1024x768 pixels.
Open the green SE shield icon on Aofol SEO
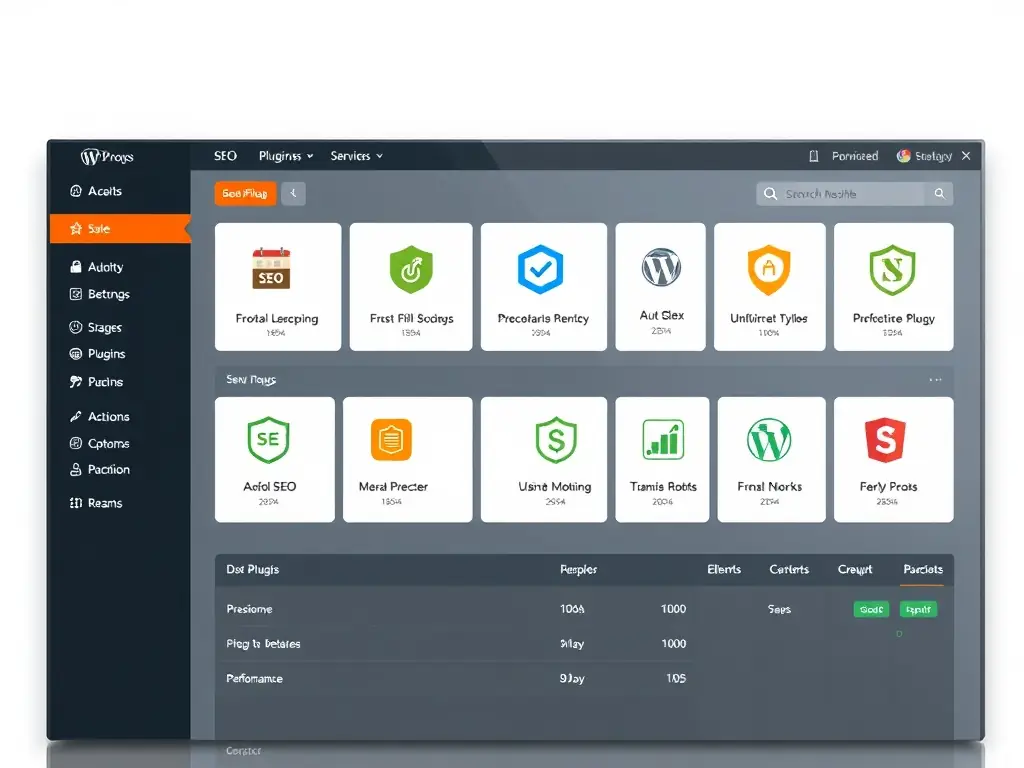267,438
